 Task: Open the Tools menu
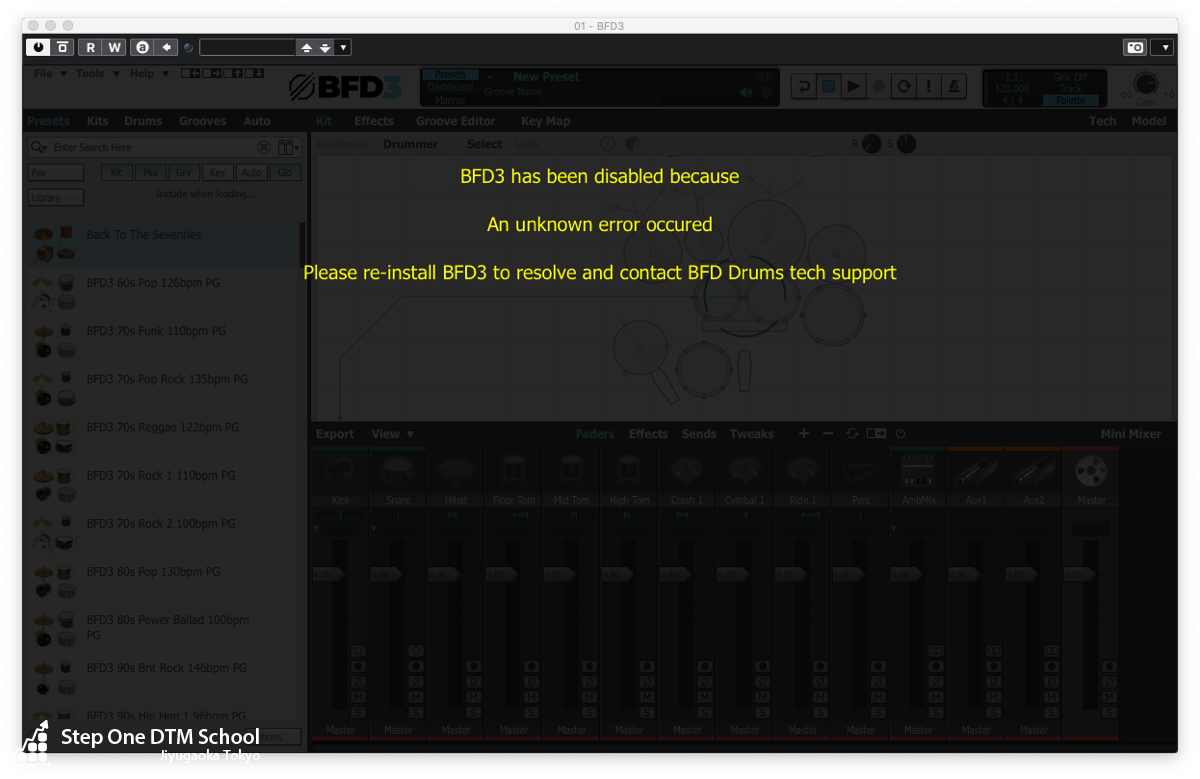pos(97,74)
